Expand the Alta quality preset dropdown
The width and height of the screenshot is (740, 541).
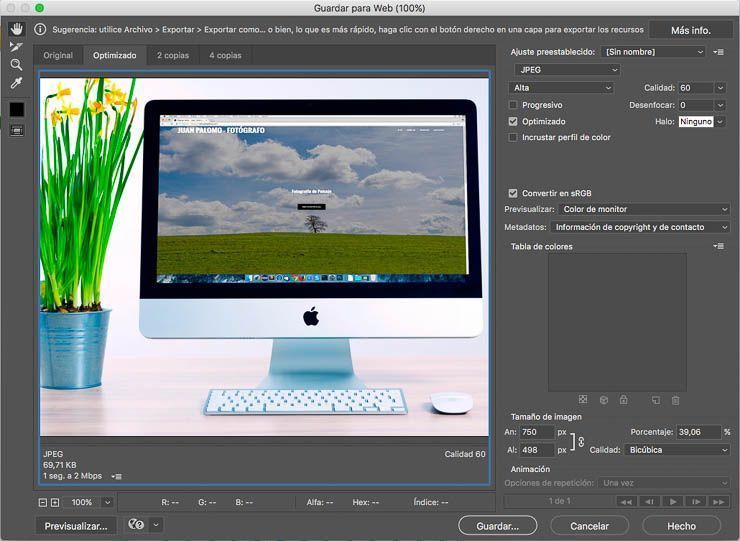click(562, 88)
